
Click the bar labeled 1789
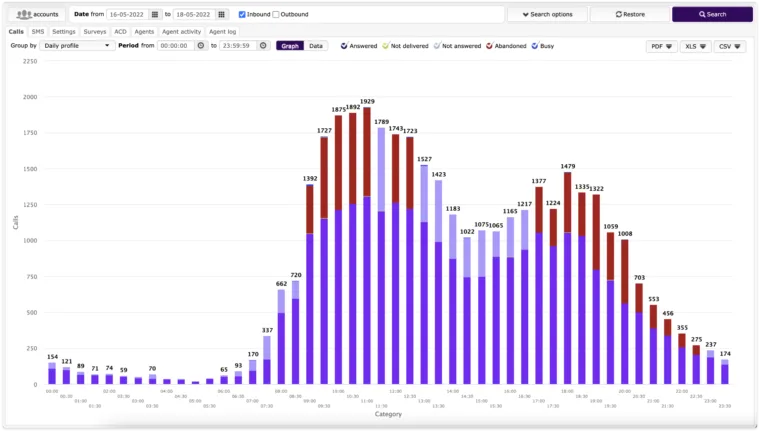click(x=381, y=256)
